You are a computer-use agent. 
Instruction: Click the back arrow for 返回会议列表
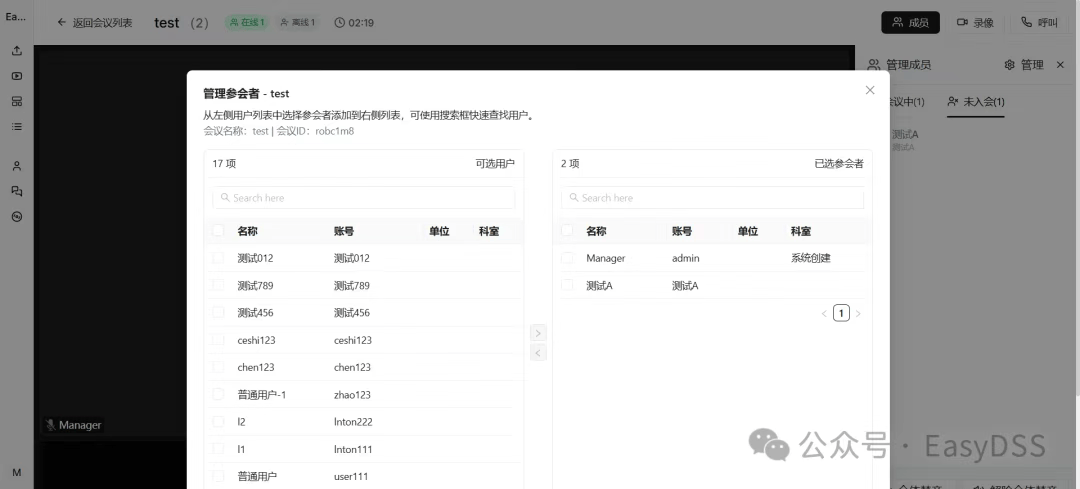coord(62,22)
